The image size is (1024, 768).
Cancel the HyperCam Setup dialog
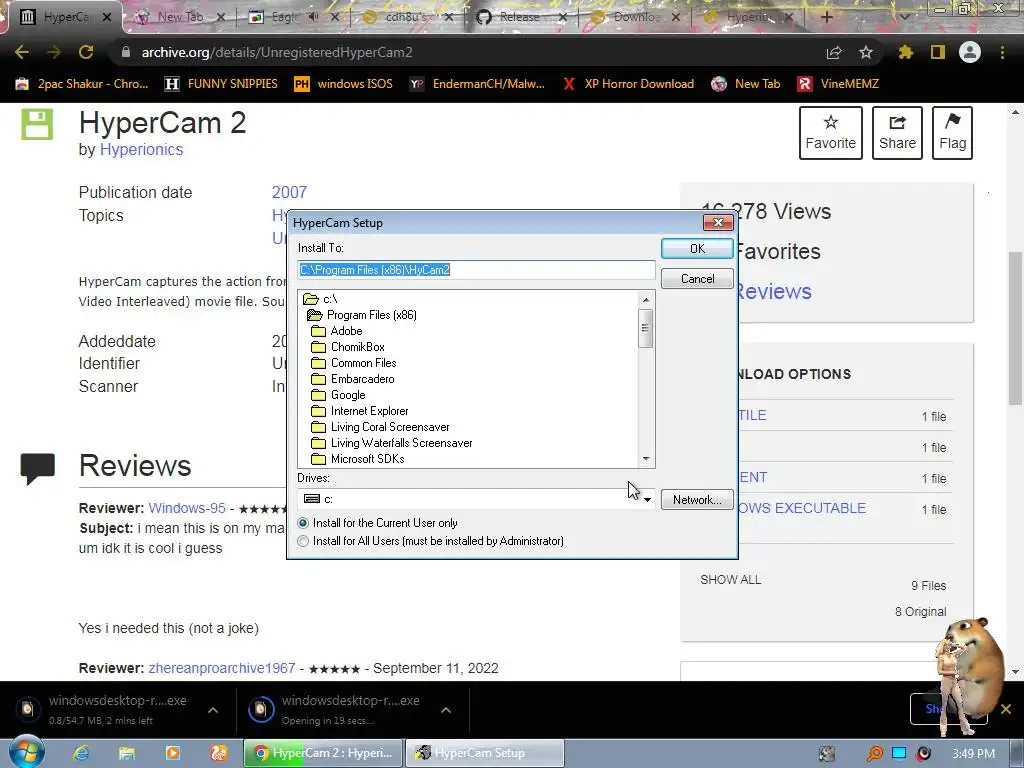pyautogui.click(x=697, y=279)
